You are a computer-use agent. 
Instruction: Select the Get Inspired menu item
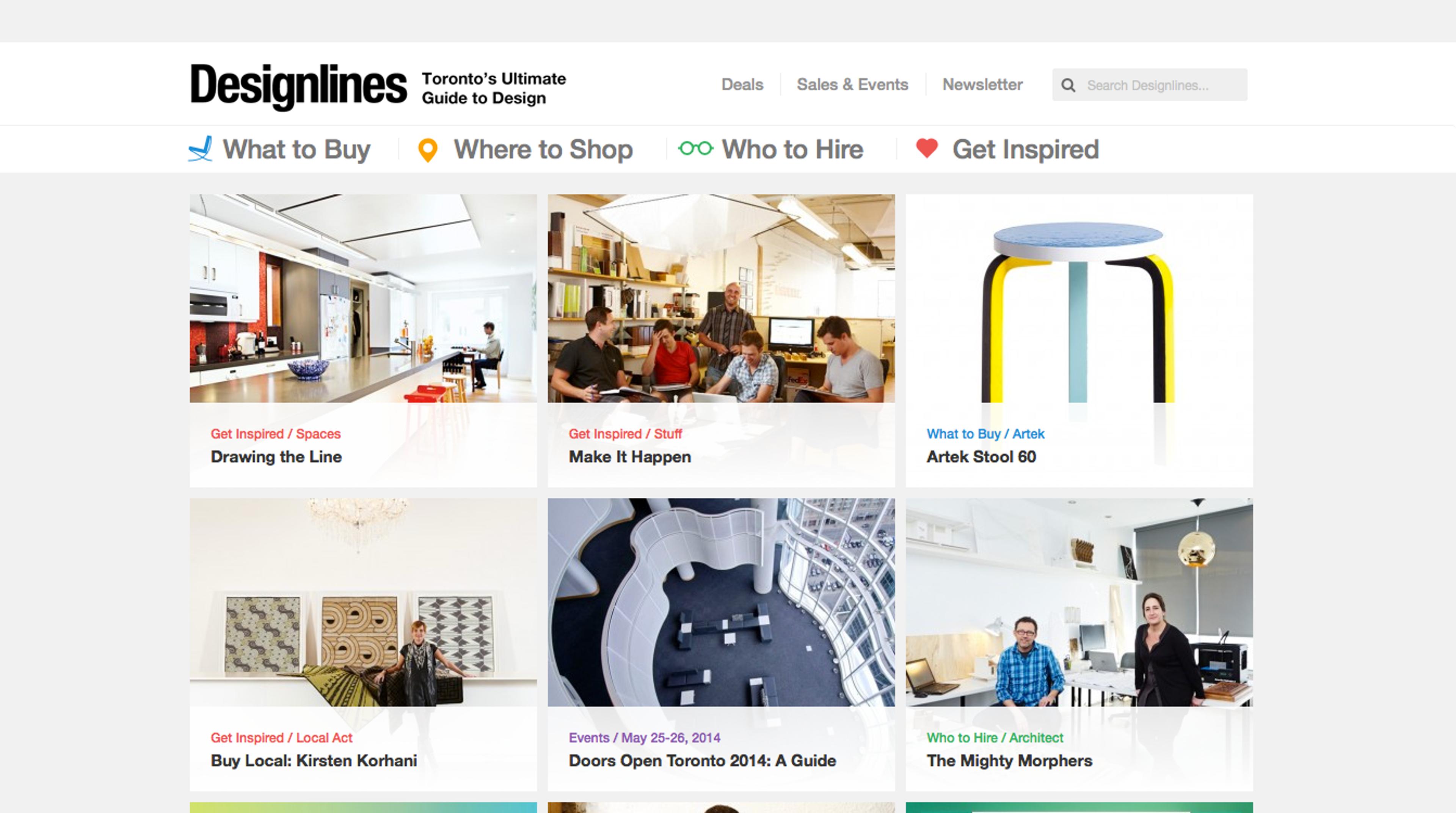coord(1025,150)
